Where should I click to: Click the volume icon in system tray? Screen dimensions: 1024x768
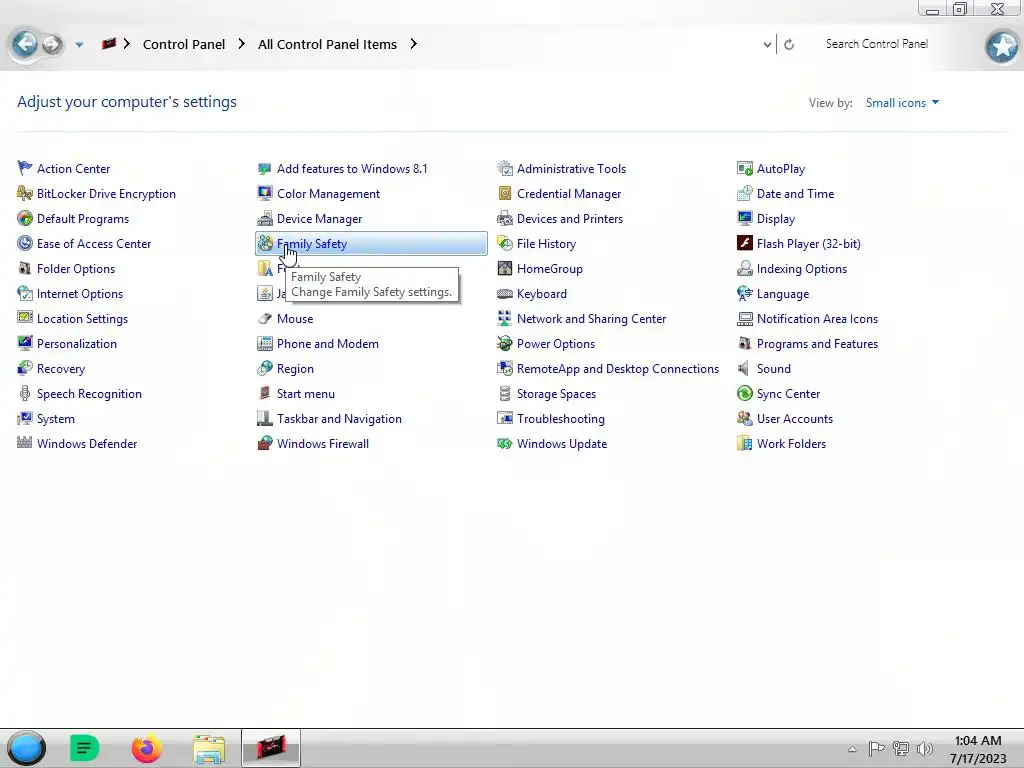point(925,749)
